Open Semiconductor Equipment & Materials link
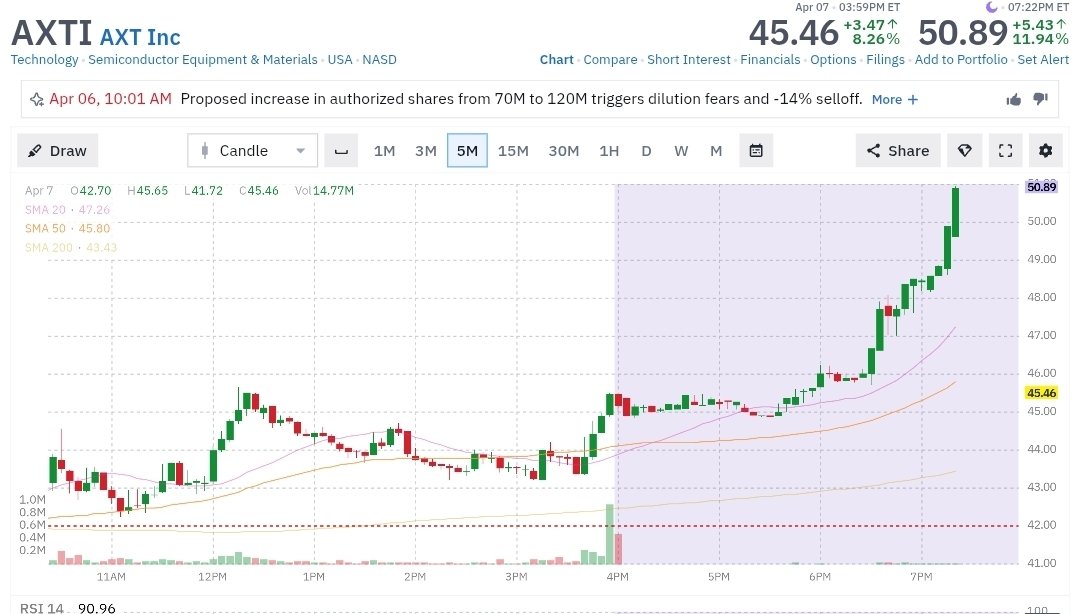Image resolution: width=1080 pixels, height=614 pixels. coord(202,59)
